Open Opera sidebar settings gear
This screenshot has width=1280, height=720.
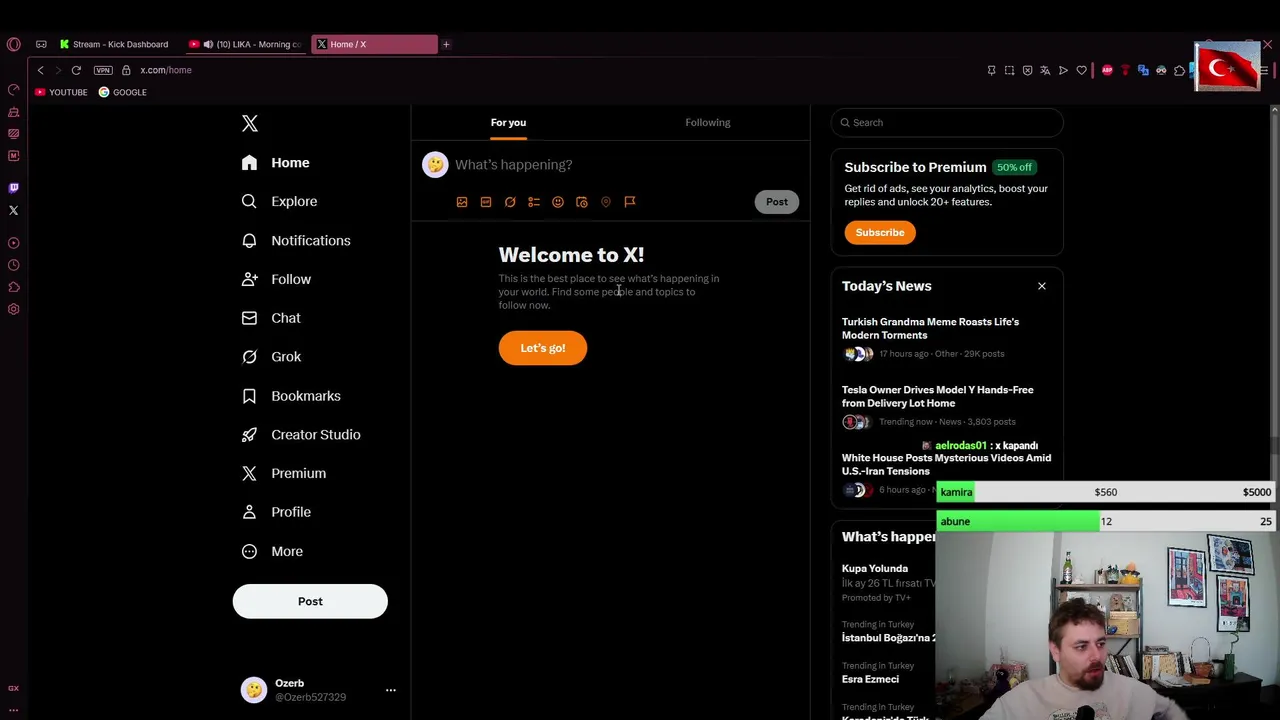point(13,309)
